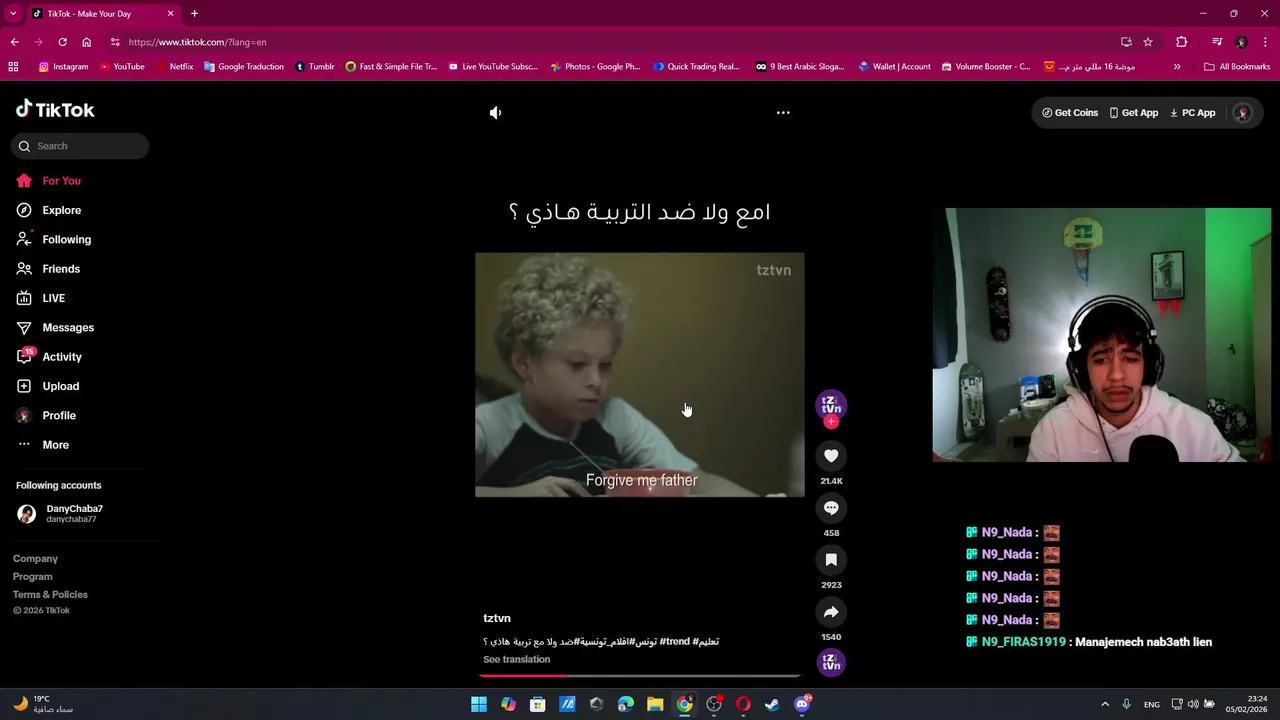Expand the Program footer section
1280x720 pixels.
pyautogui.click(x=33, y=577)
